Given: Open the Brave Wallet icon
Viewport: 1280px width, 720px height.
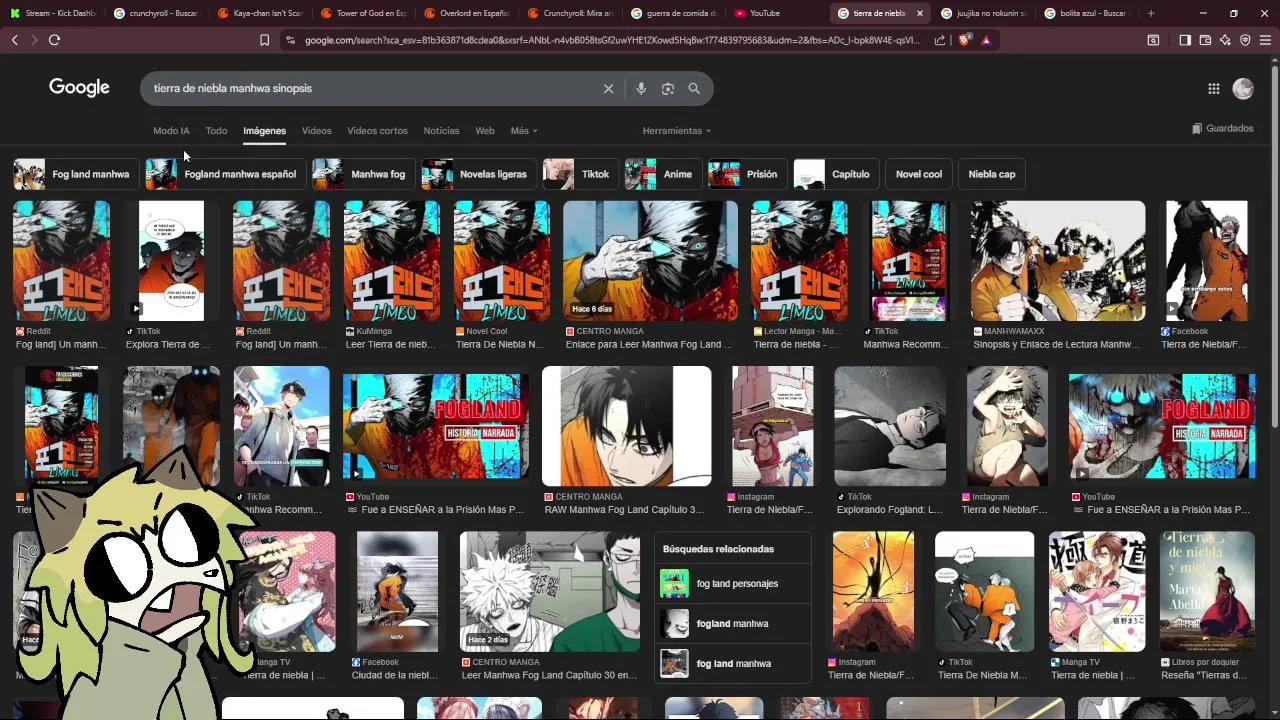Looking at the screenshot, I should [1205, 40].
